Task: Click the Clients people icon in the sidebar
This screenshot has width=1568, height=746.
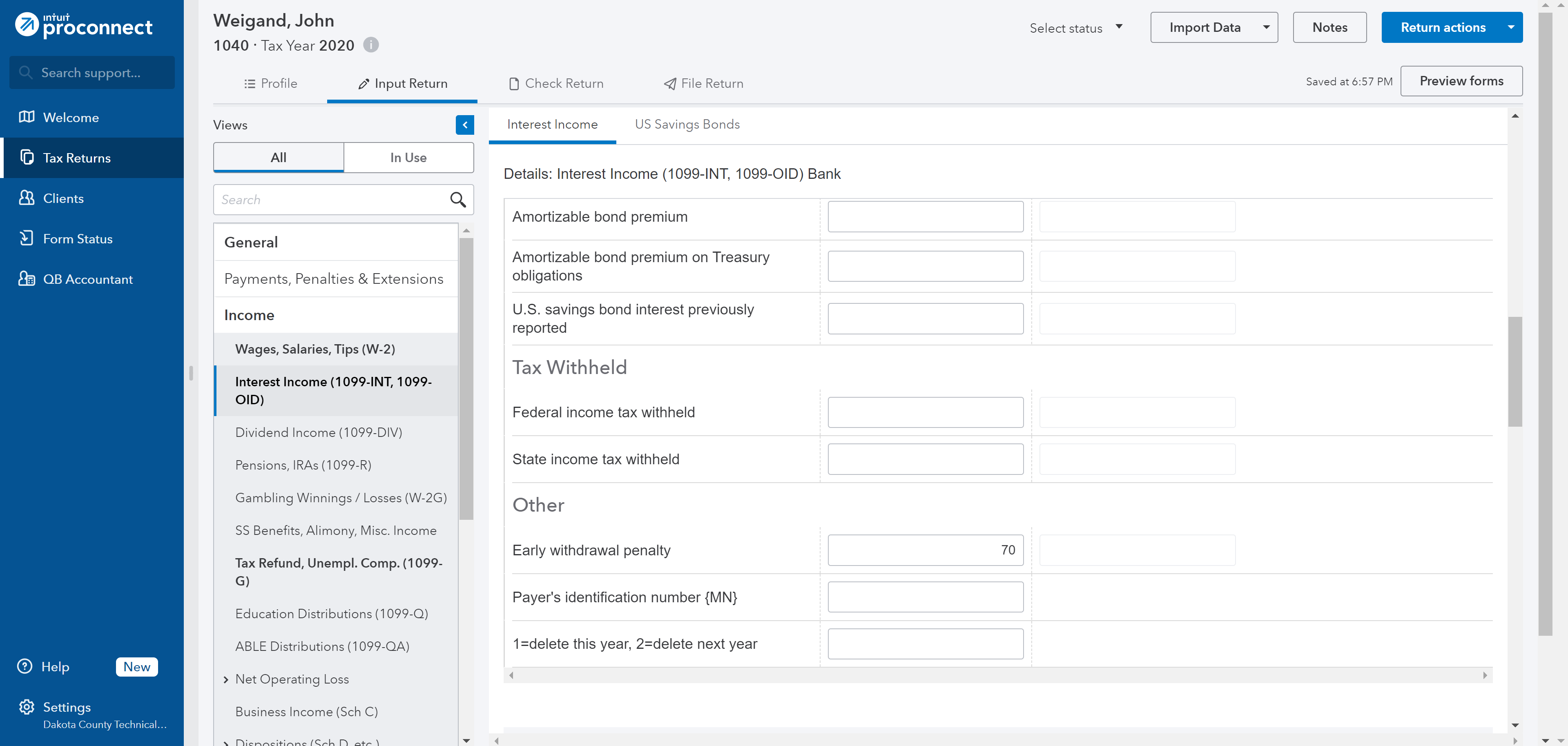Action: click(26, 198)
